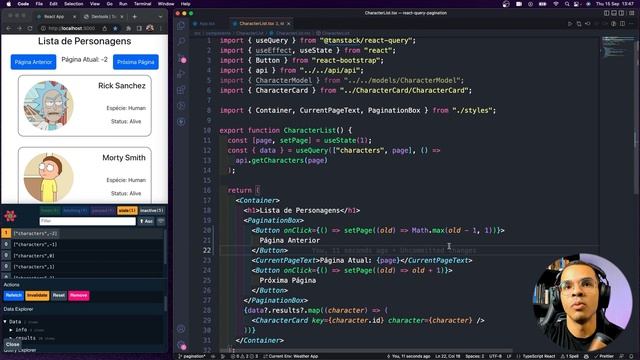Click editor minimap preview
The width and height of the screenshot is (640, 360).
click(618, 48)
